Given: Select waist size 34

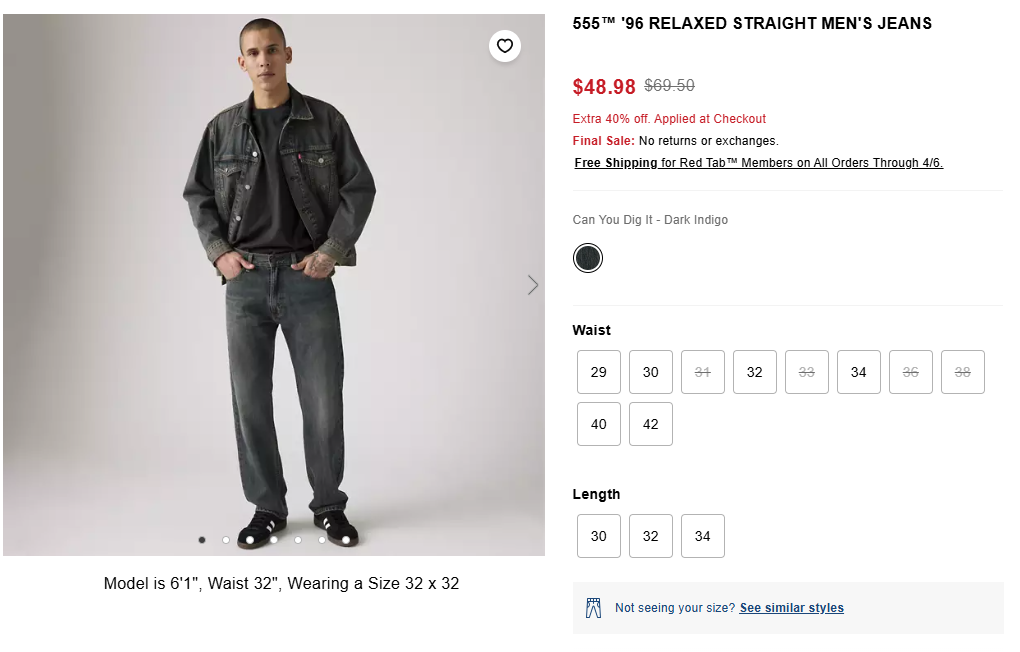Looking at the screenshot, I should (x=859, y=372).
